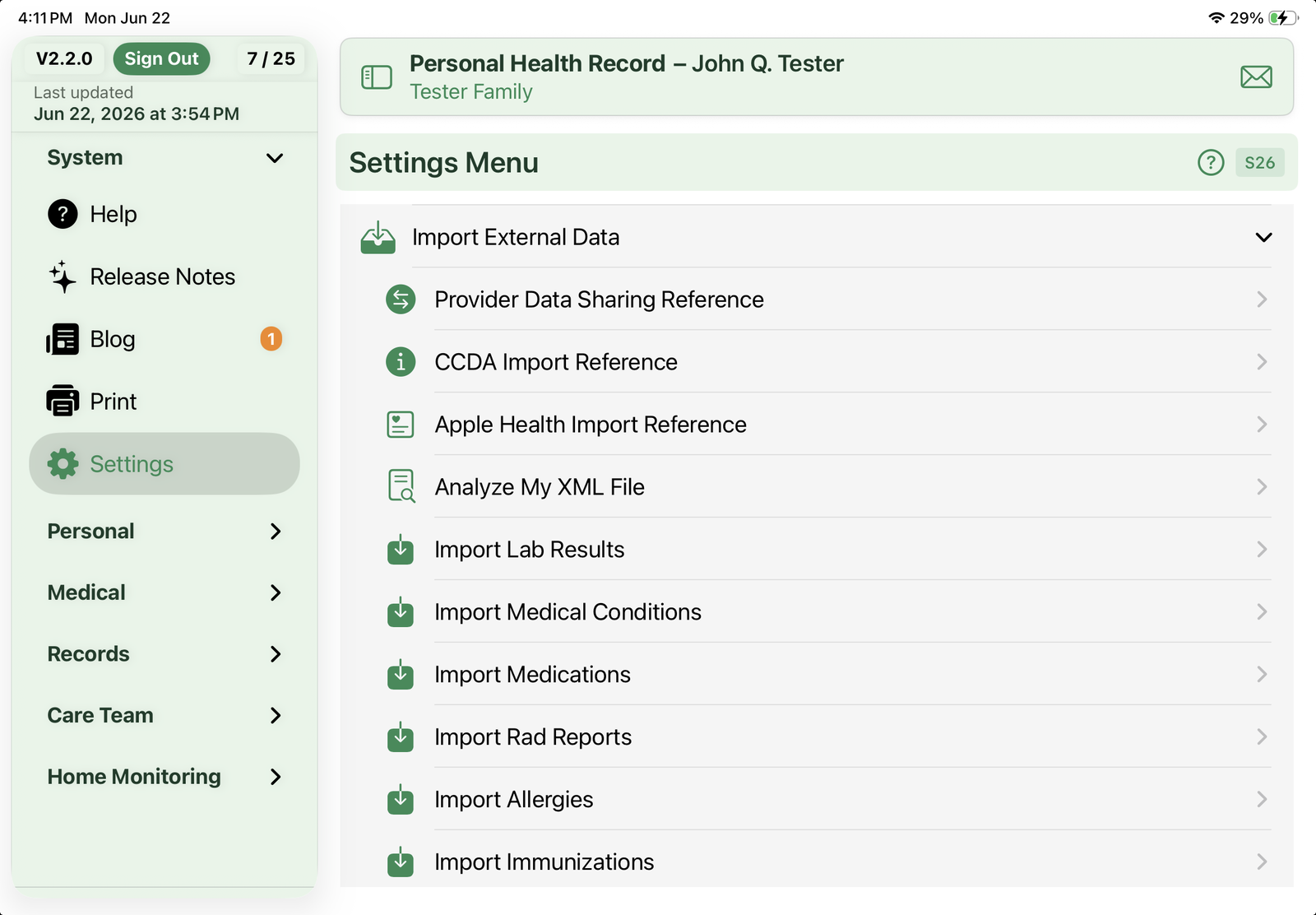Open the envelope mail icon
1316x915 pixels.
(x=1256, y=77)
